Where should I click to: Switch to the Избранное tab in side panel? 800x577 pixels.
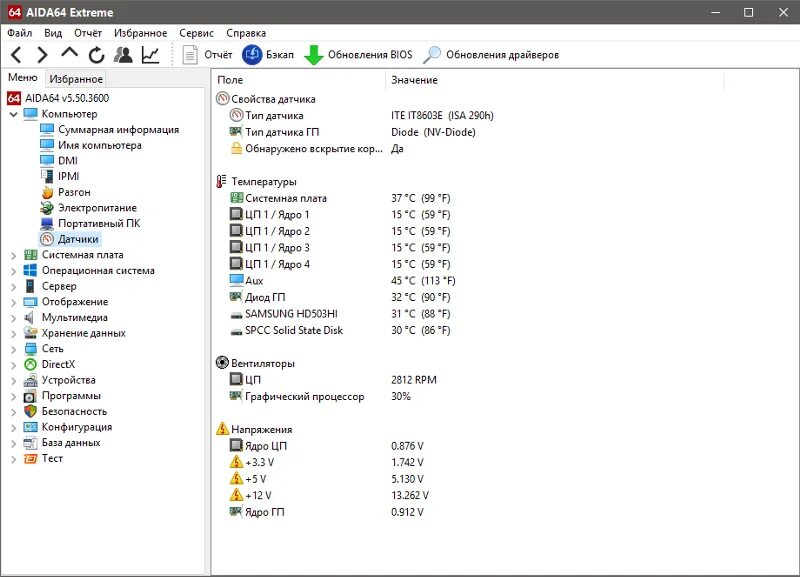pyautogui.click(x=76, y=79)
